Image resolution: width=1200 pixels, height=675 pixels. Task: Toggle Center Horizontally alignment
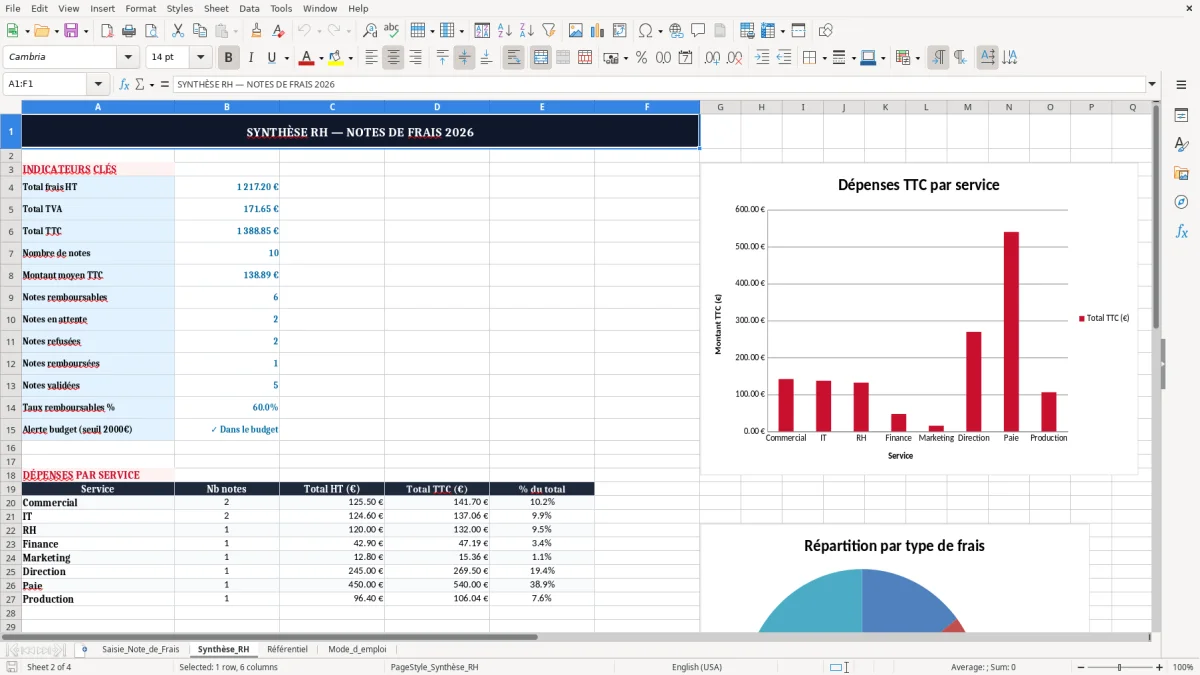coord(393,58)
